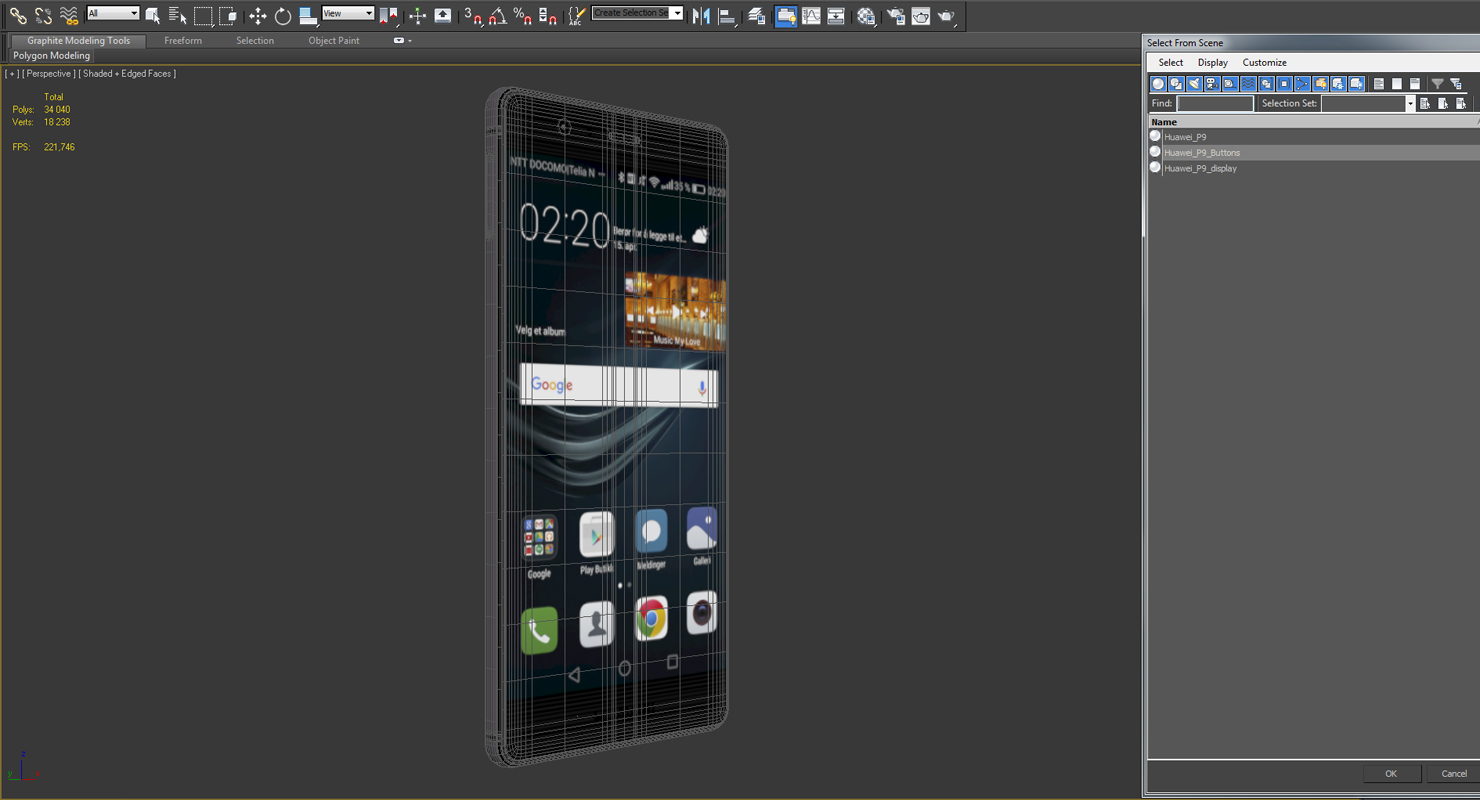Click the Render Production teapot
Screen dimensions: 1480x800
pyautogui.click(x=946, y=15)
